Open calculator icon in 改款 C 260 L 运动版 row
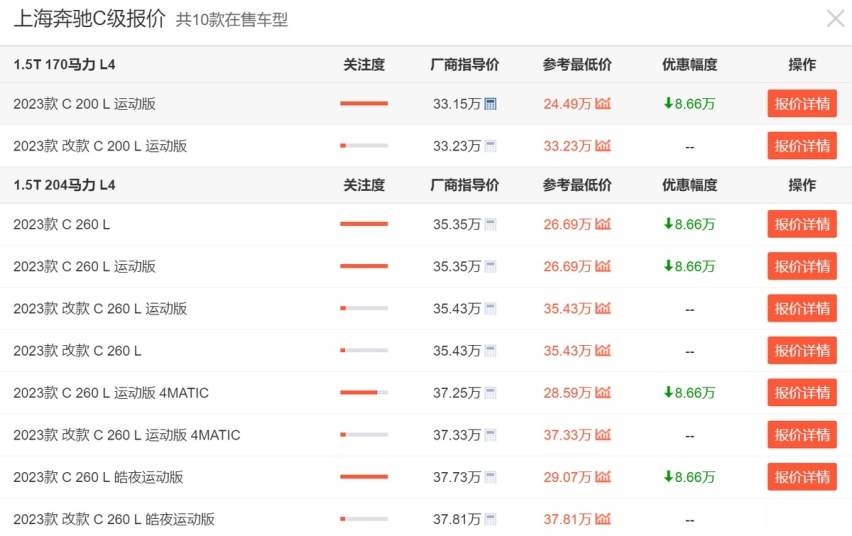Screen dimensions: 852x536 [490, 308]
